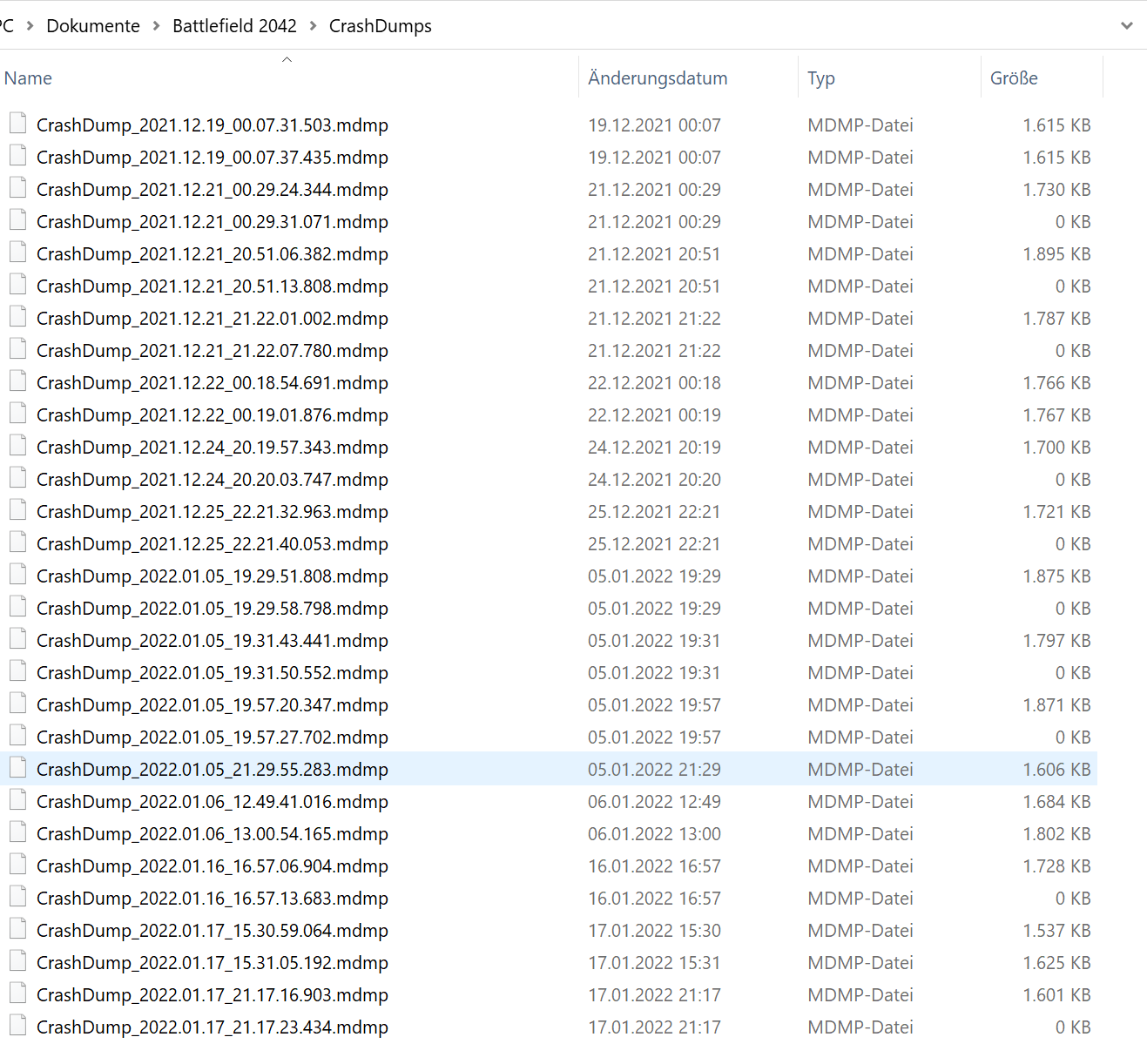Click date 21.12.2021 21:22 of CrashDump_2021.12.21_21.22.01.002
This screenshot has height=1064, width=1147.
[654, 318]
